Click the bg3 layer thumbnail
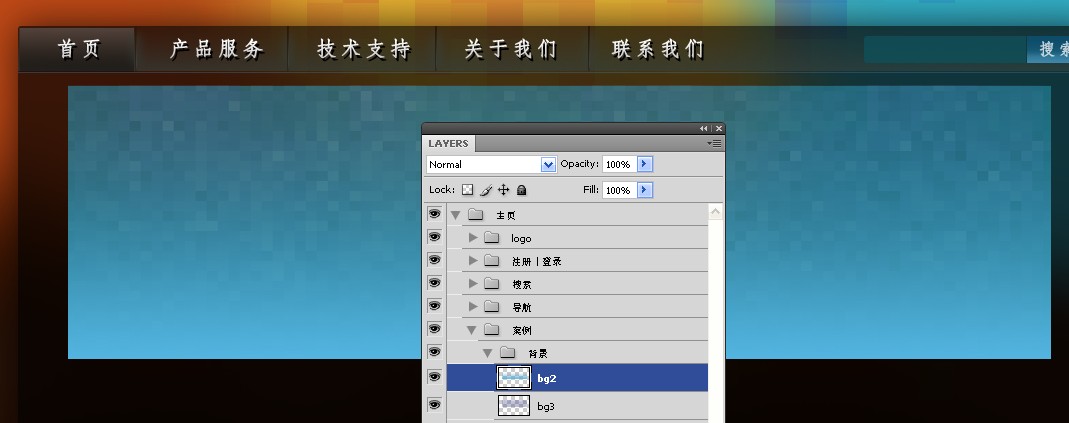The width and height of the screenshot is (1069, 423). (x=513, y=406)
